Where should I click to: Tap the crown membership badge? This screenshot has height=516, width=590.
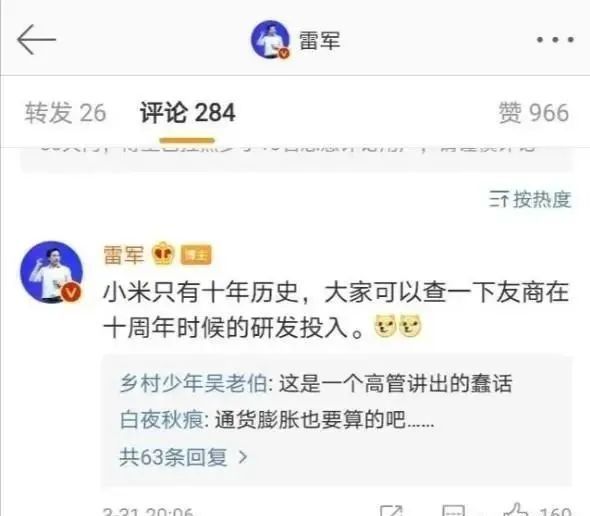click(163, 254)
